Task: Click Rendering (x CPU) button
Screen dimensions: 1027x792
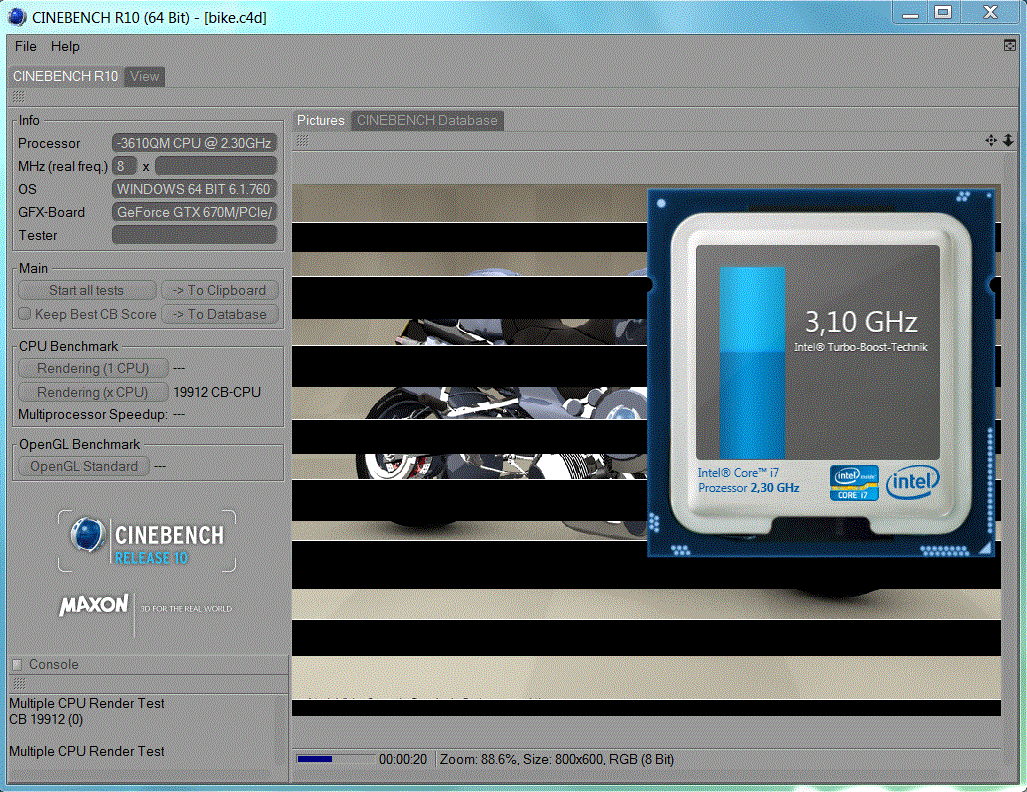Action: (92, 392)
